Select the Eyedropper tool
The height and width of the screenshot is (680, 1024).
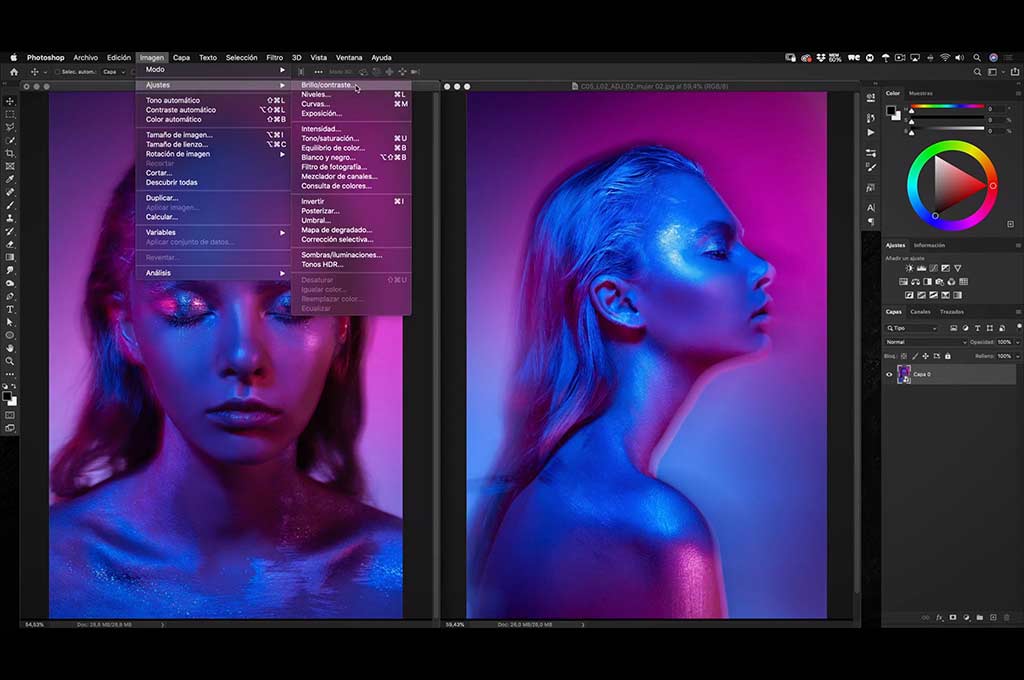click(10, 179)
